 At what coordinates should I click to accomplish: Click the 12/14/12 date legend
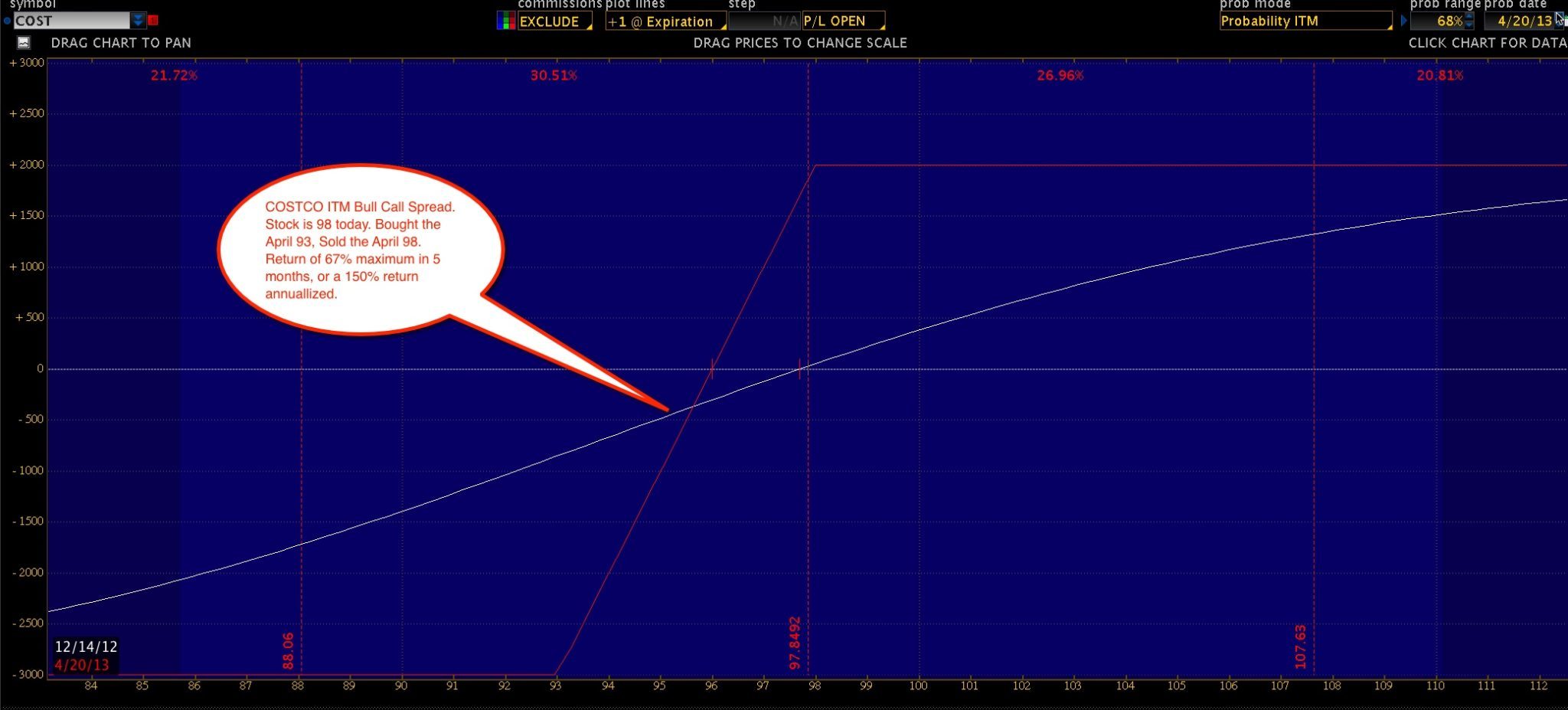pos(86,646)
